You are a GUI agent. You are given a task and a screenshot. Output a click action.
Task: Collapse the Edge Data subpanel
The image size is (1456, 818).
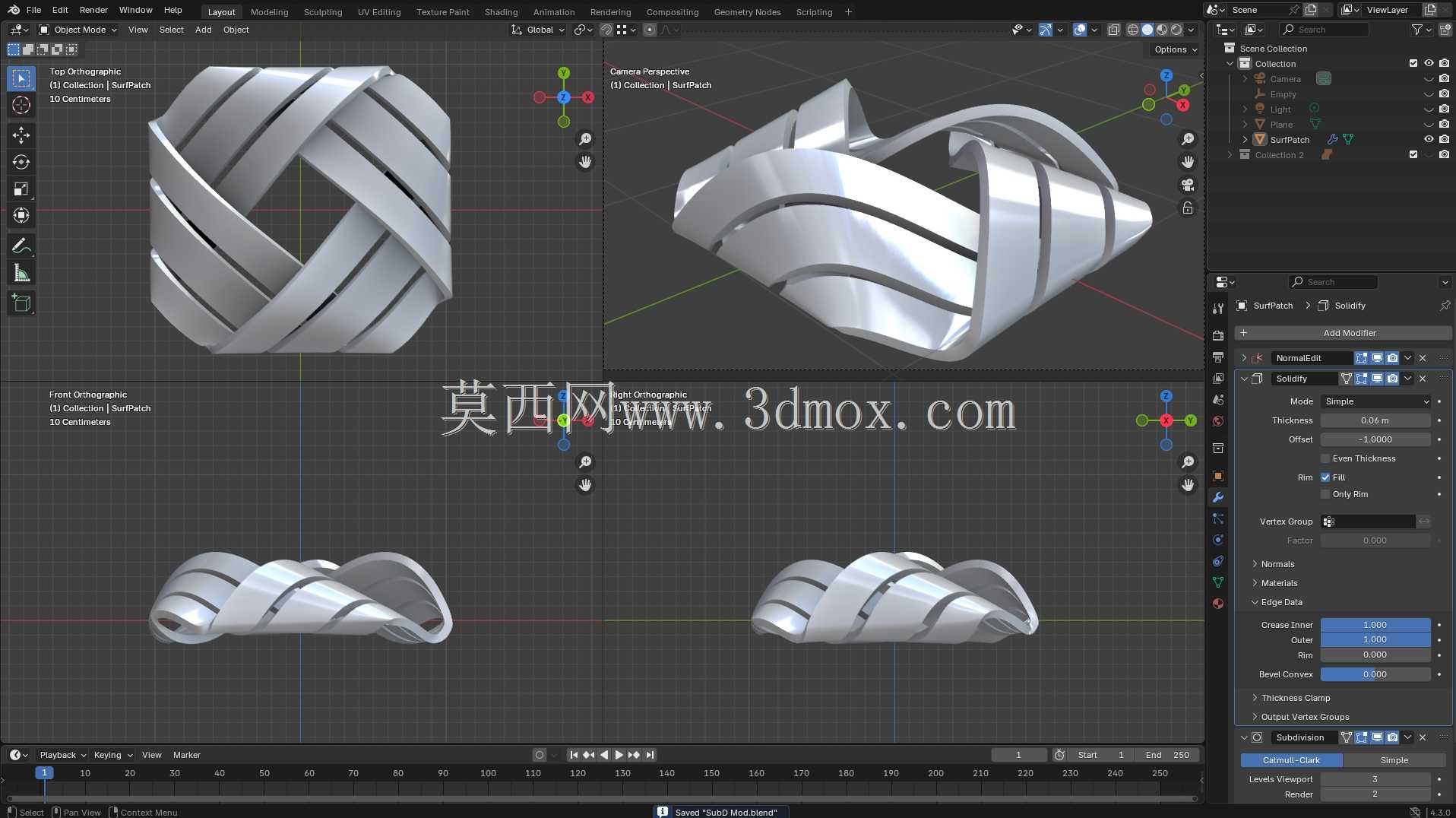point(1281,602)
